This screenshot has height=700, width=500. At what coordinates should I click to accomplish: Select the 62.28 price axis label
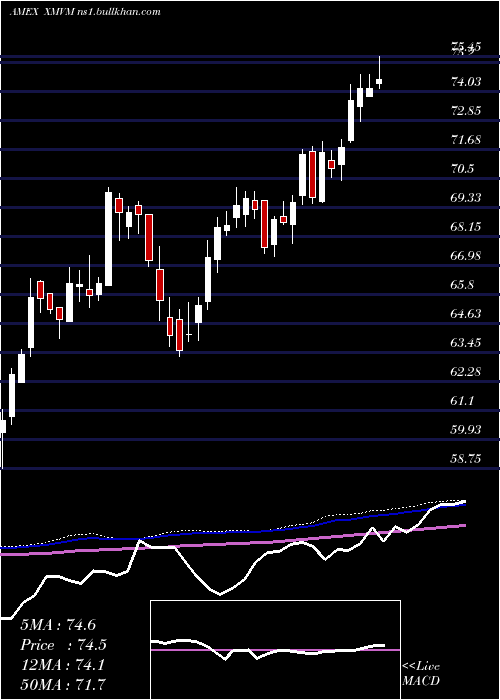click(x=467, y=372)
